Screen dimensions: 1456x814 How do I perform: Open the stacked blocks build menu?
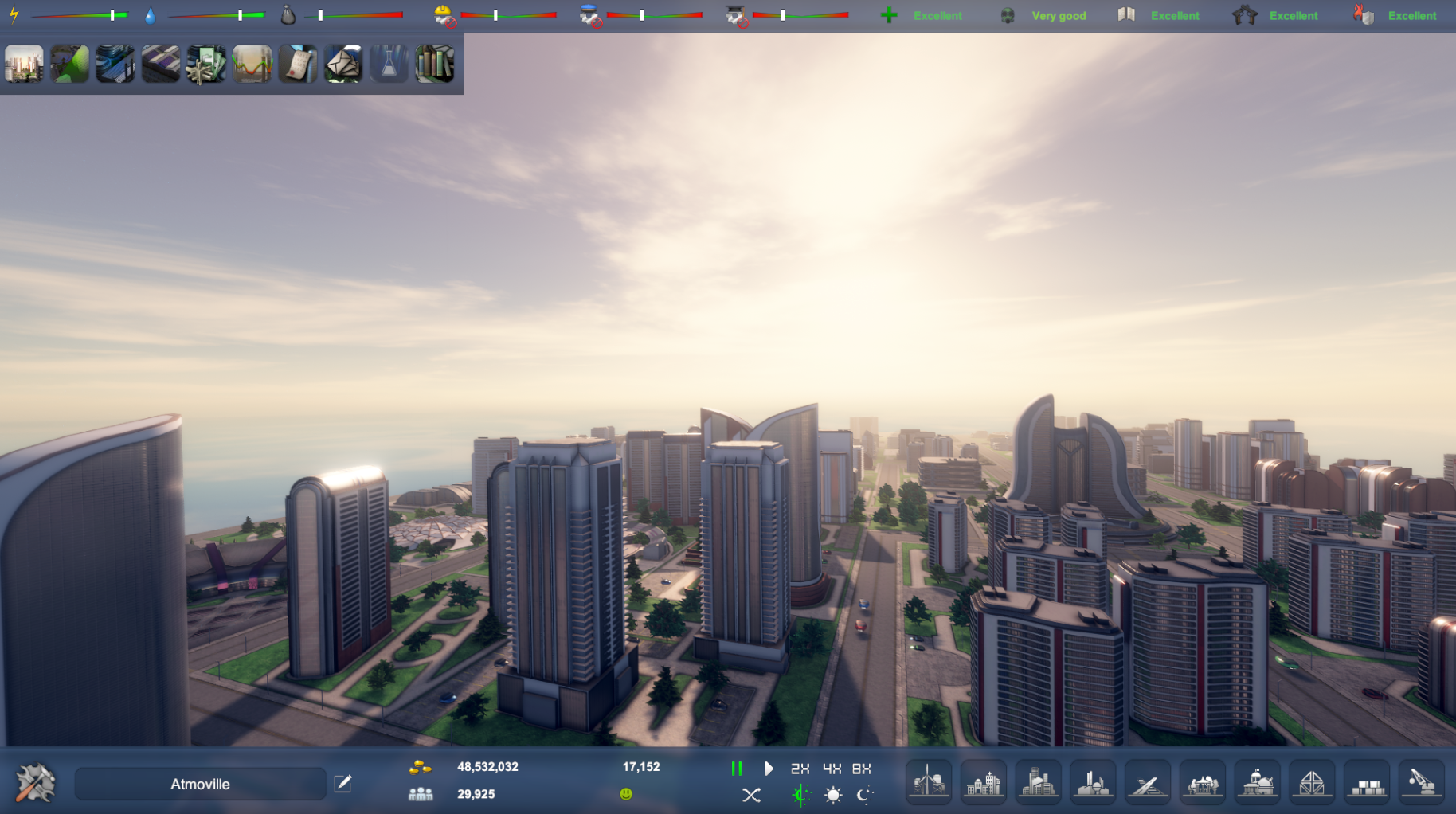click(x=1367, y=782)
